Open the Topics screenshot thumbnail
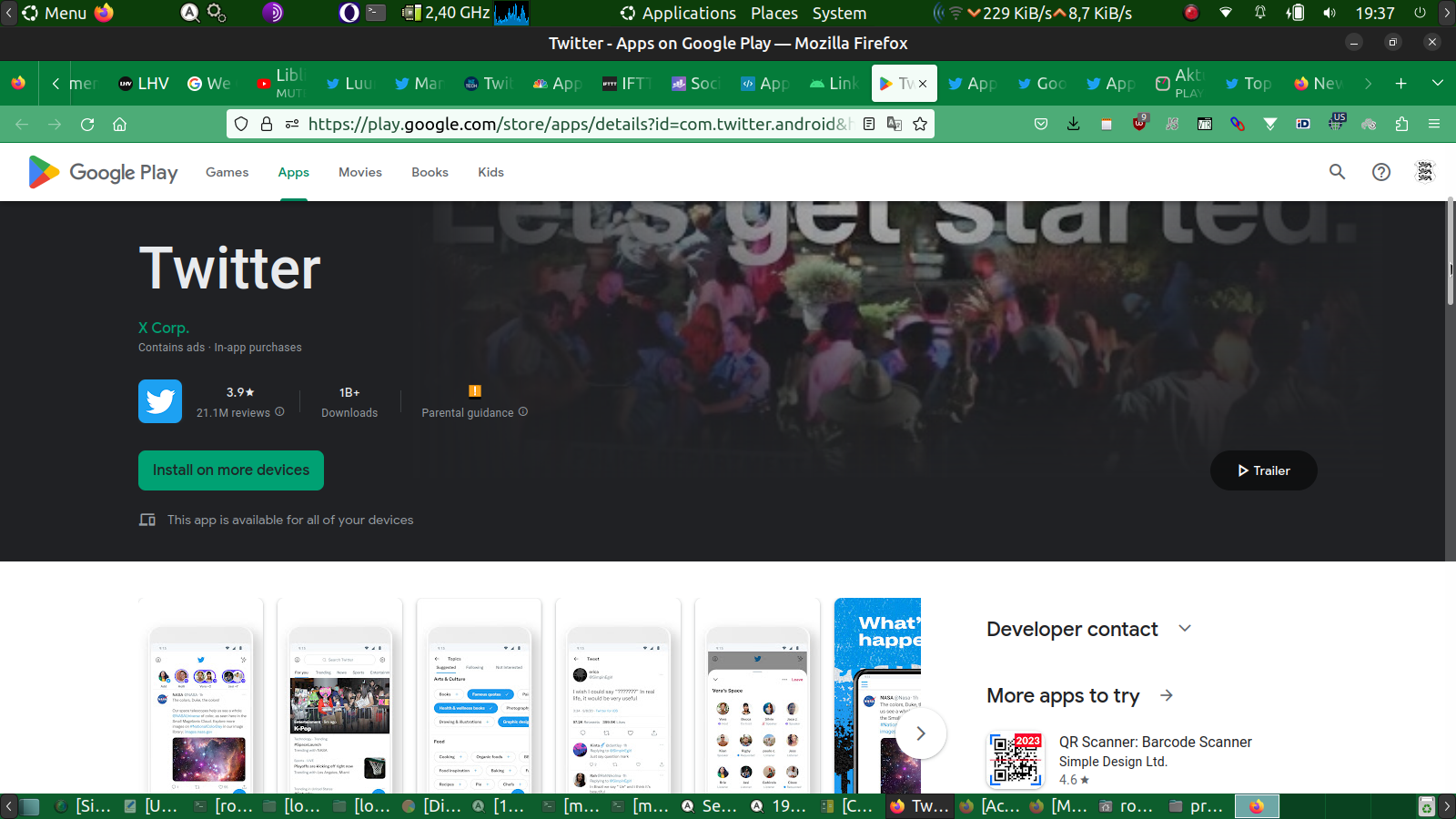1456x819 pixels. tap(479, 696)
